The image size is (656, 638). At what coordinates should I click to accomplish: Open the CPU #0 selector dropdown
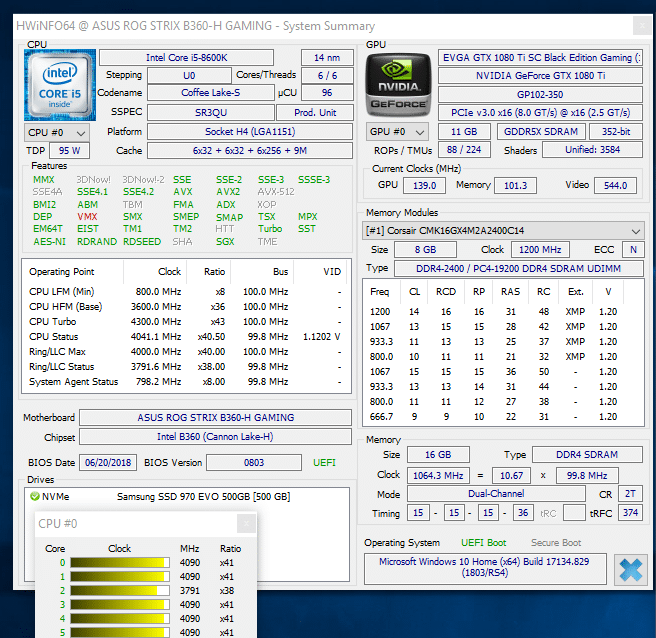tap(56, 132)
